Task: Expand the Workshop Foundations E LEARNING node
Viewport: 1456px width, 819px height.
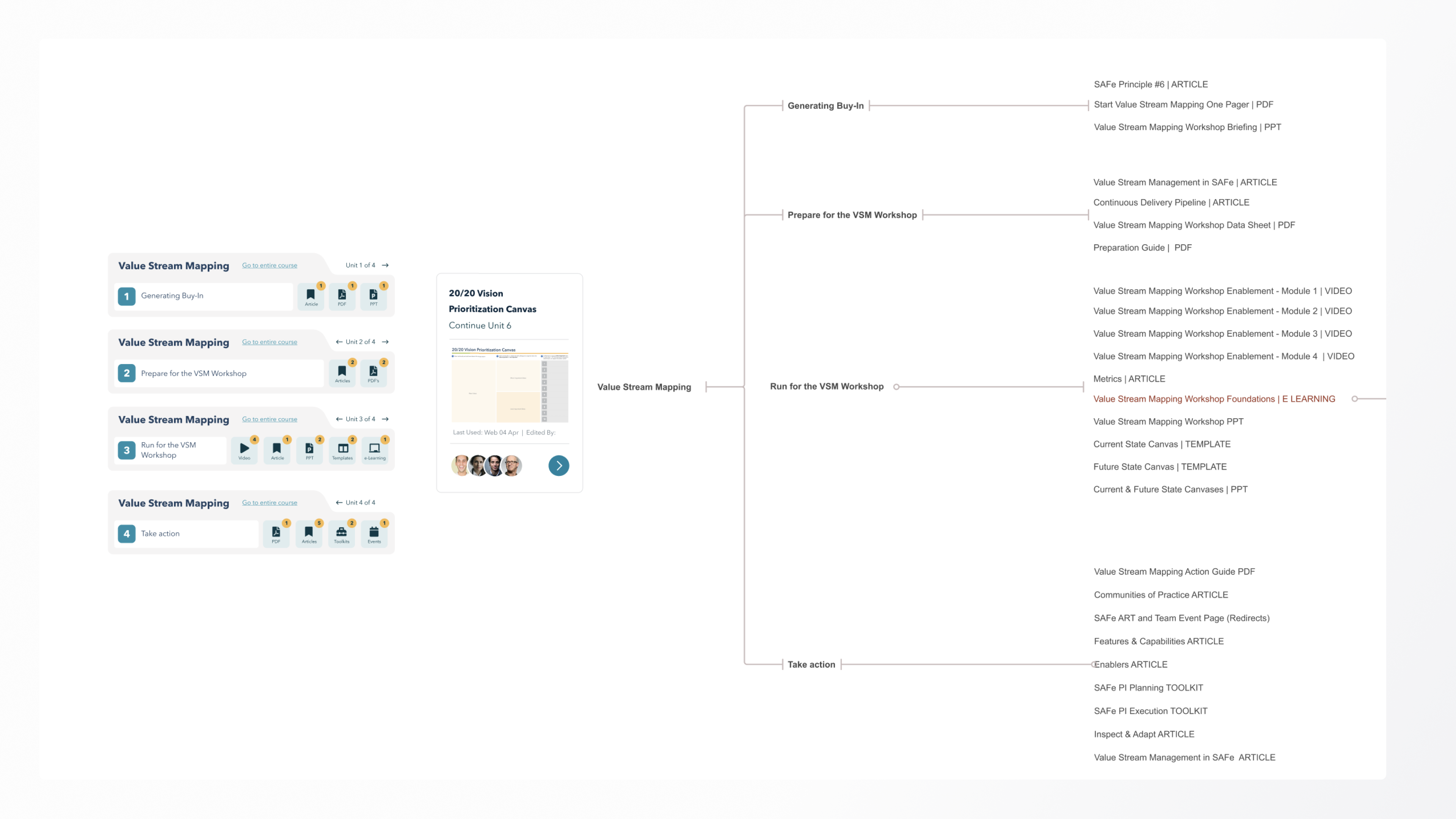Action: tap(1354, 399)
